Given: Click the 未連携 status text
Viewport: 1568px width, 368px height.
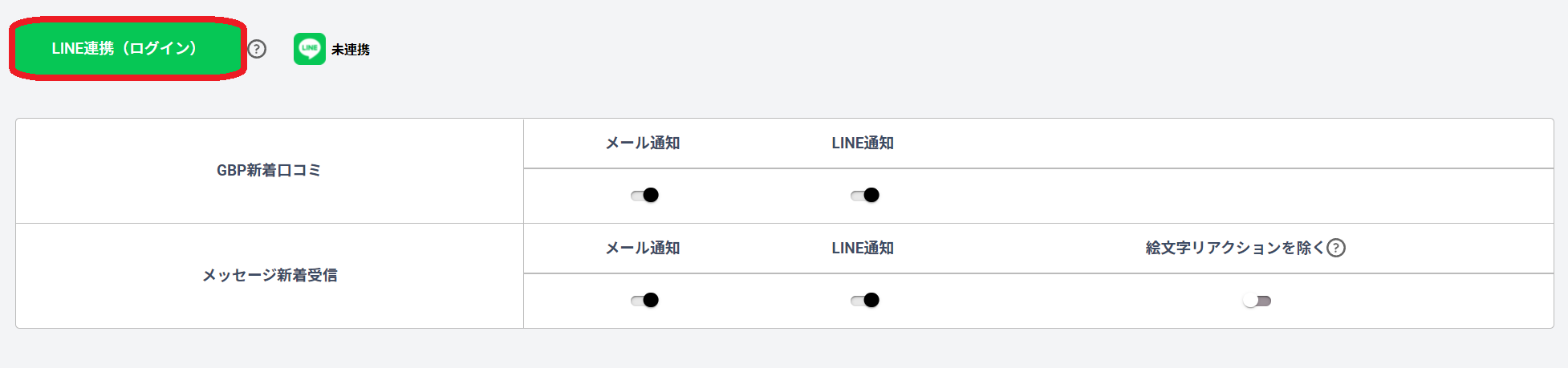Looking at the screenshot, I should tap(351, 50).
